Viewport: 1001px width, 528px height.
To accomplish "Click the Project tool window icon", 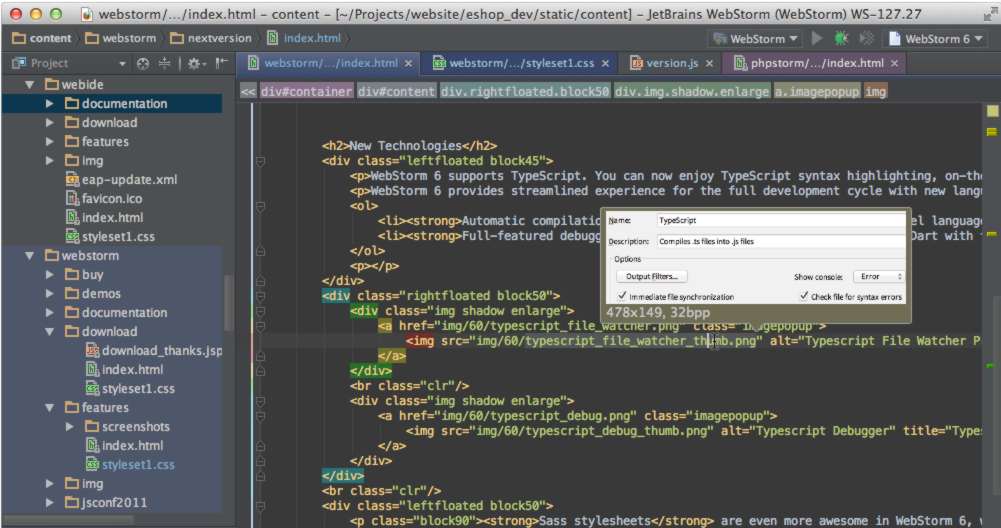I will coord(19,63).
